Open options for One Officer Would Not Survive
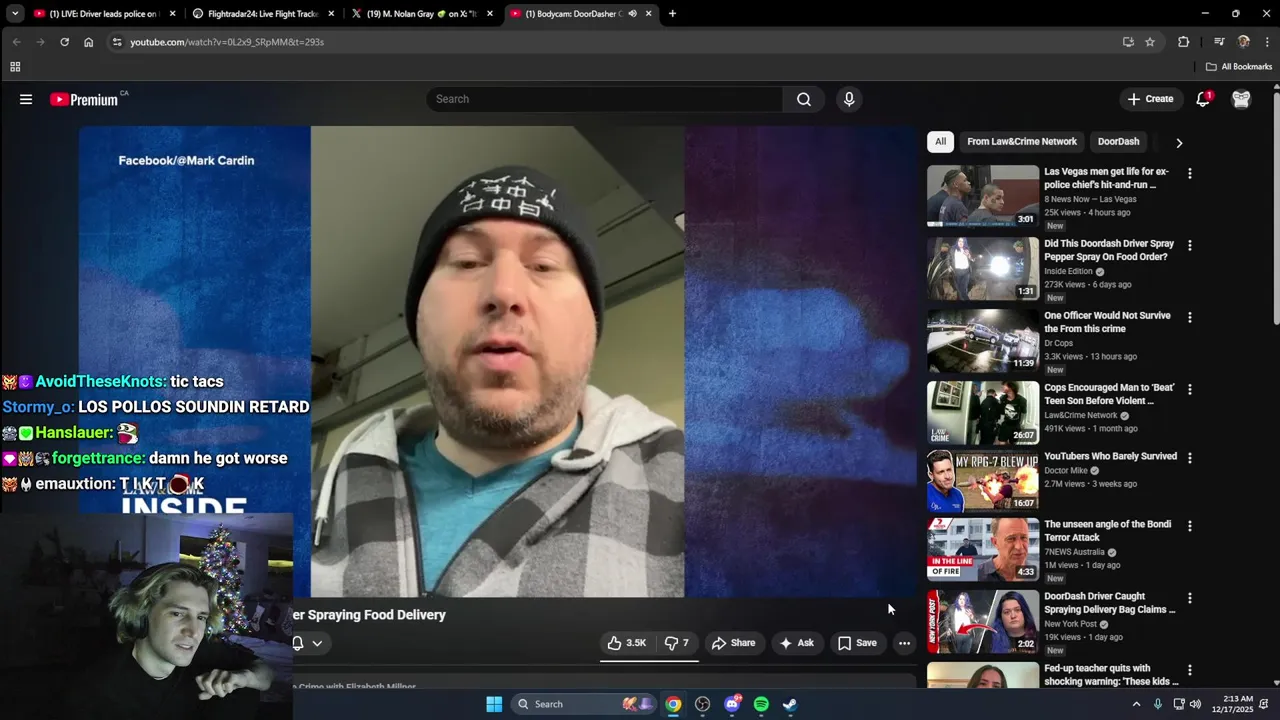 (1189, 318)
